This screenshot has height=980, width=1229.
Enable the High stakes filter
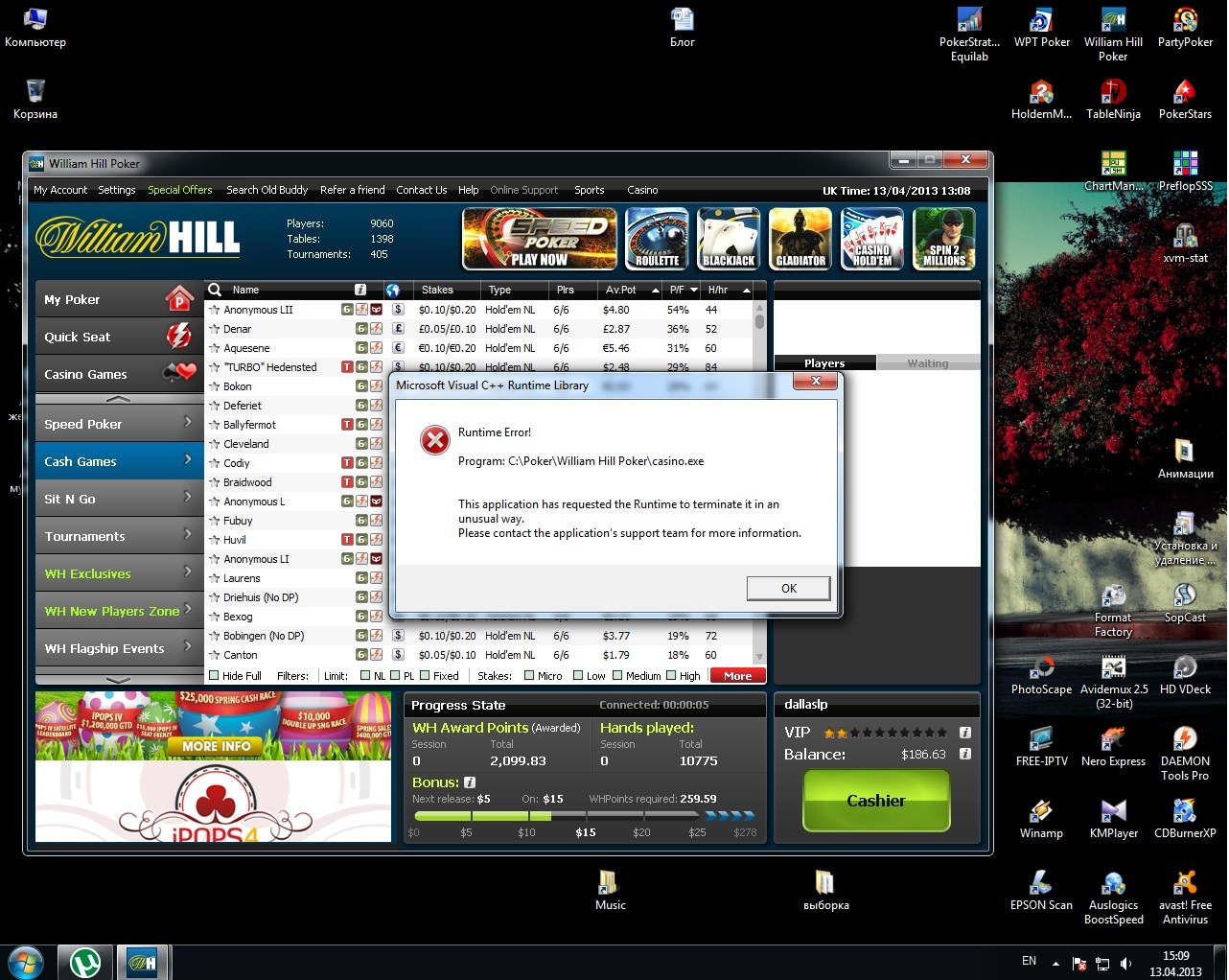pyautogui.click(x=671, y=676)
